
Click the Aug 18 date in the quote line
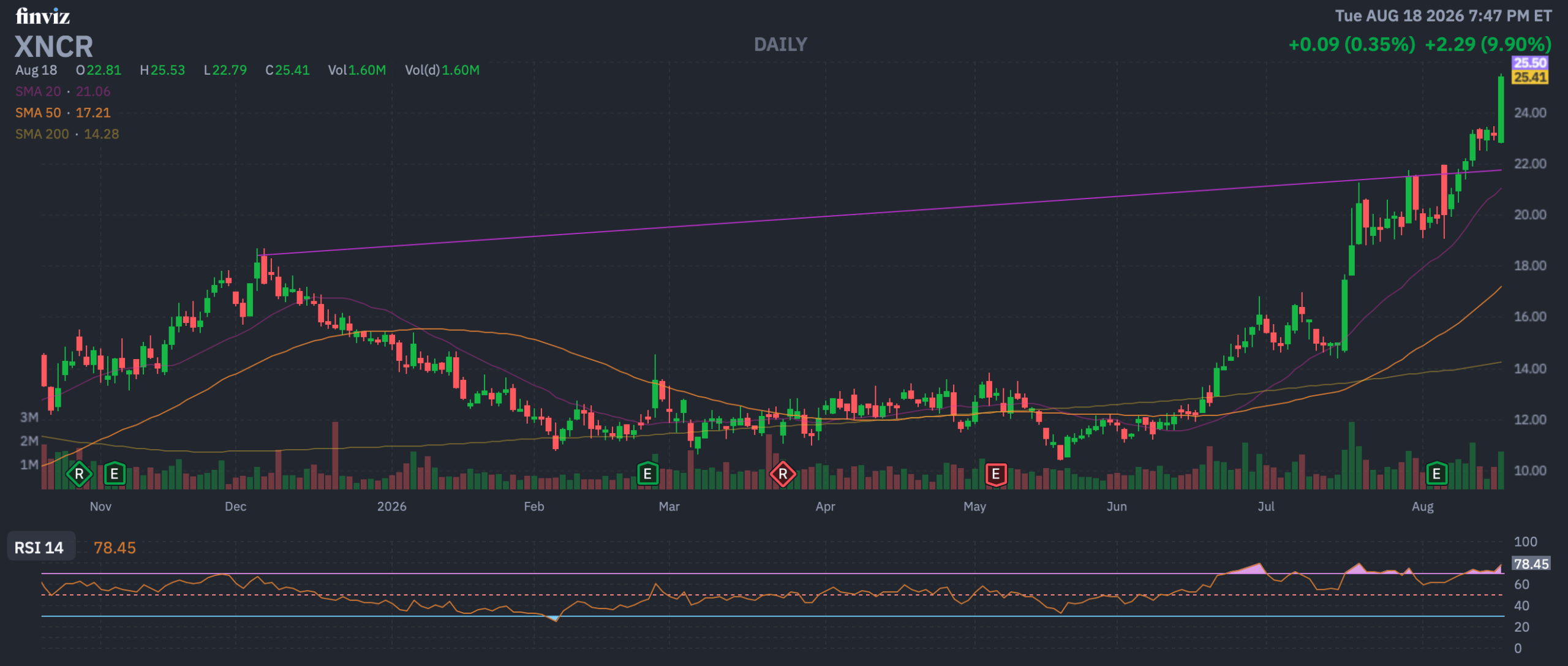point(36,70)
